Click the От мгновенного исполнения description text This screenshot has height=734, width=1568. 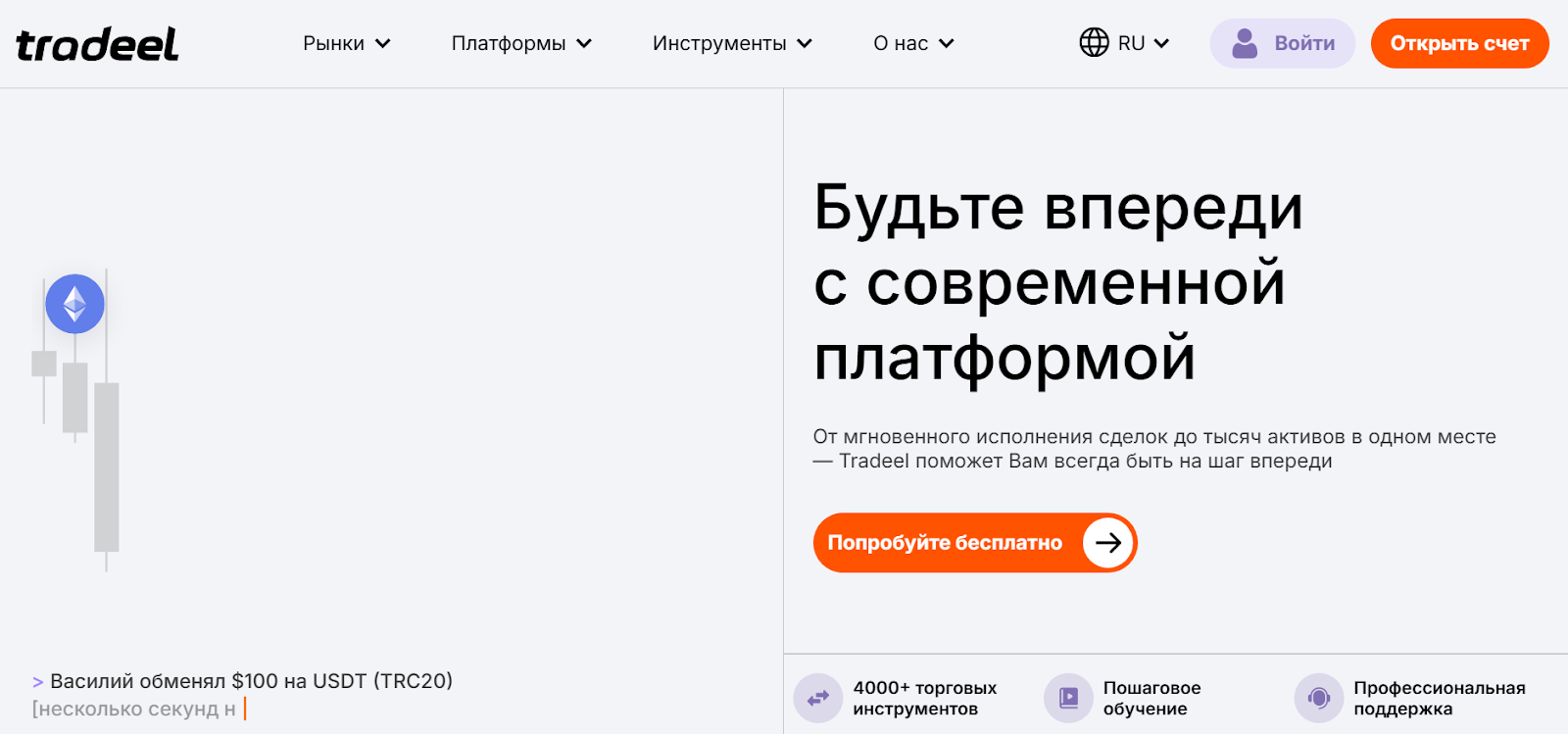[x=1154, y=449]
